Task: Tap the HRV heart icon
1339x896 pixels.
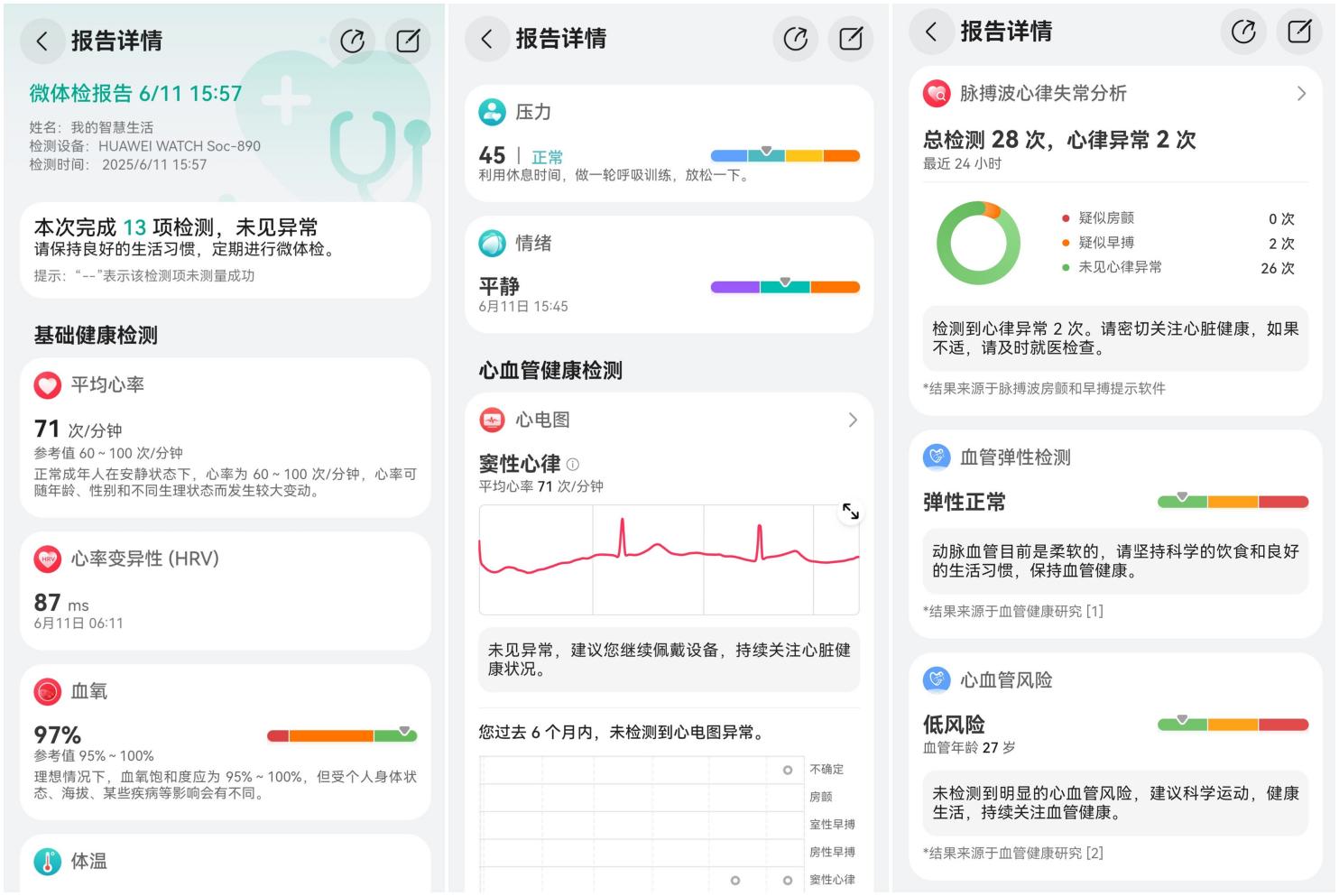Action: [x=48, y=559]
